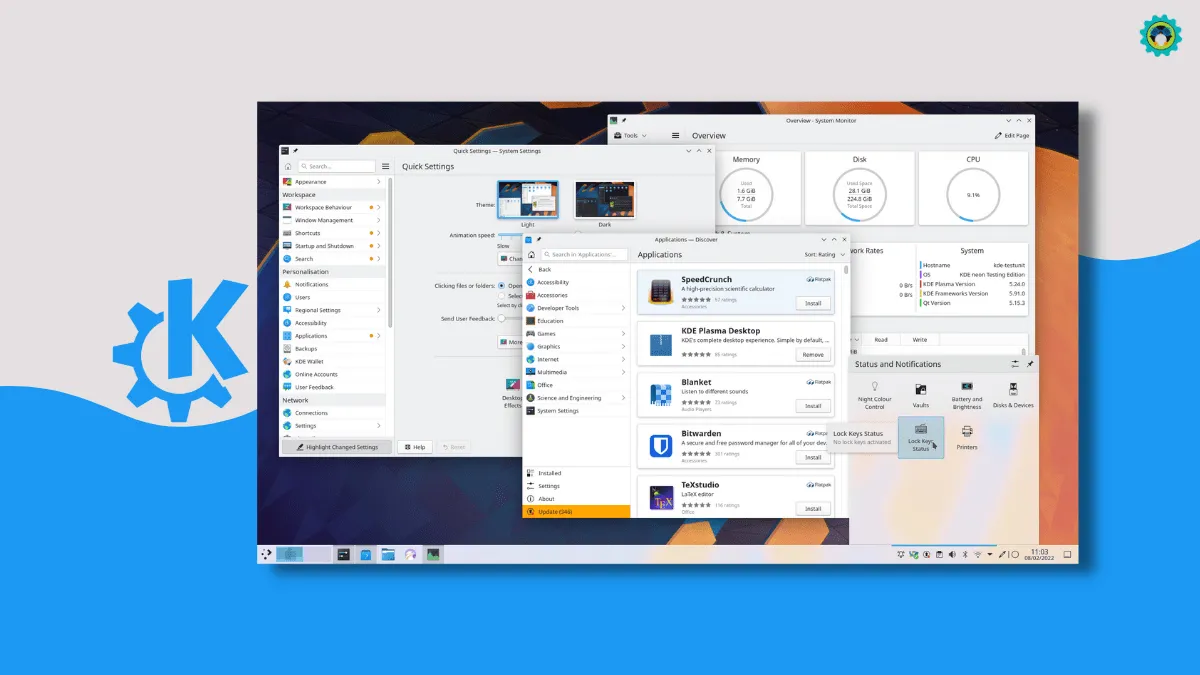Install the SpeedCrunch application
This screenshot has width=1200, height=675.
click(x=812, y=303)
